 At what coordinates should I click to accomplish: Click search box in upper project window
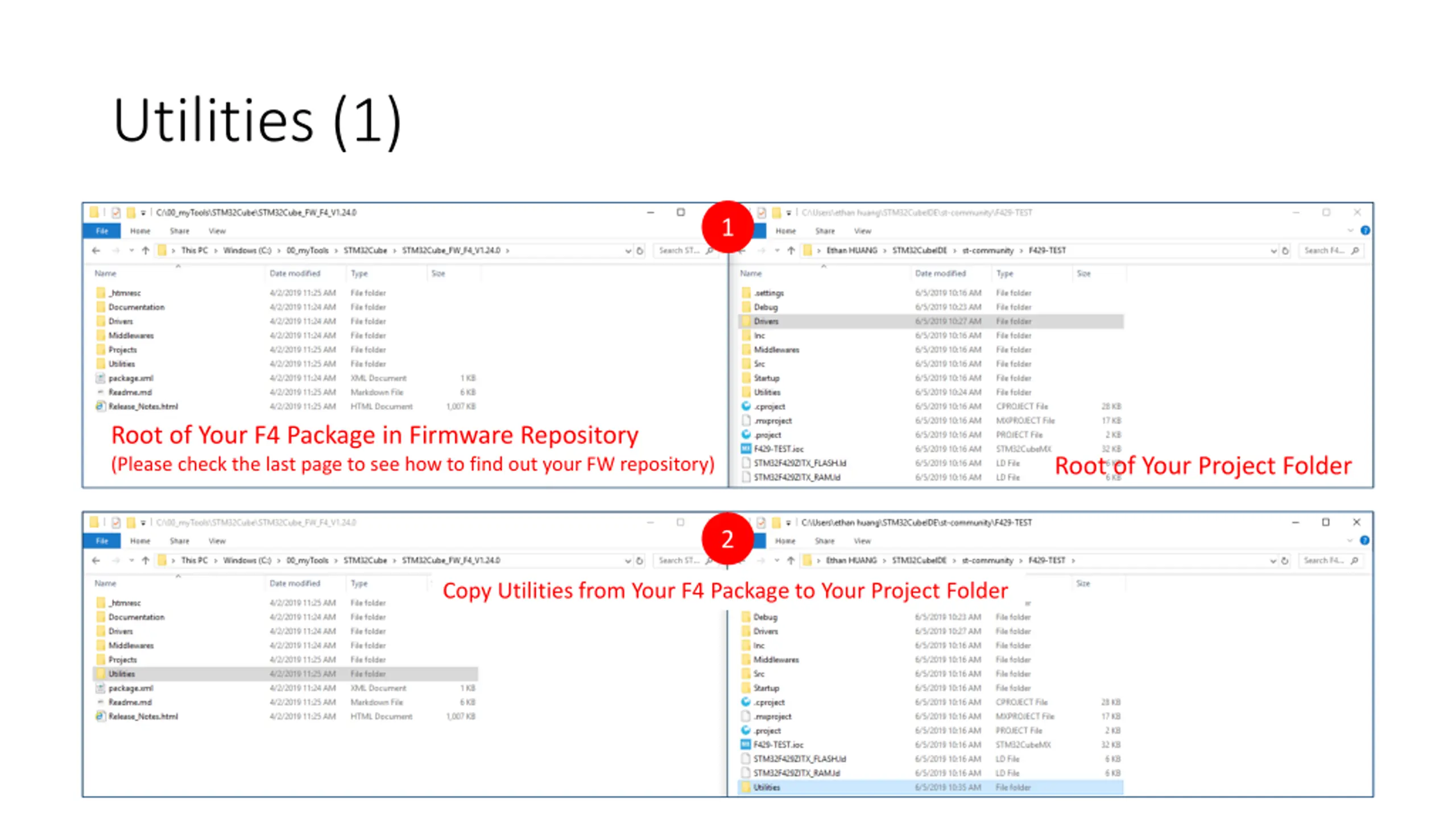point(1330,250)
